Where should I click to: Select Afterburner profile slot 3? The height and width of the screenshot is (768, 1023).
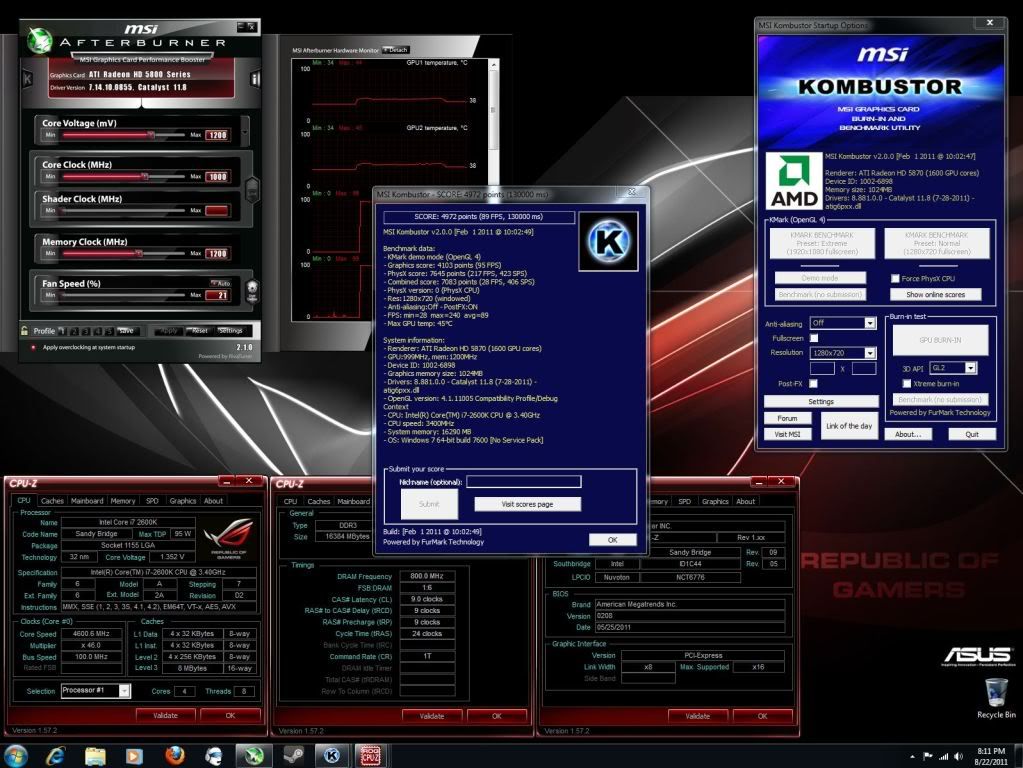(x=85, y=331)
